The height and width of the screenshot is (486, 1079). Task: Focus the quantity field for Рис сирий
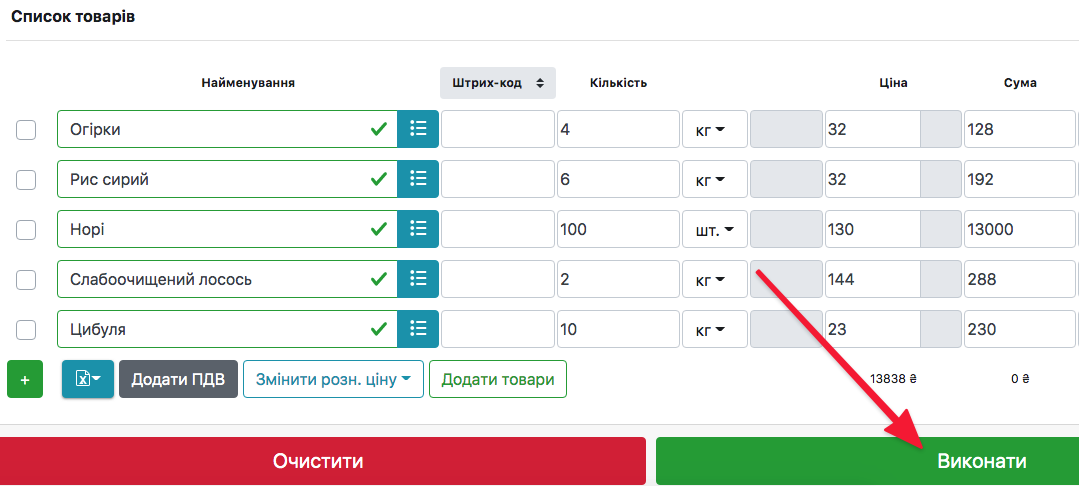(x=618, y=180)
